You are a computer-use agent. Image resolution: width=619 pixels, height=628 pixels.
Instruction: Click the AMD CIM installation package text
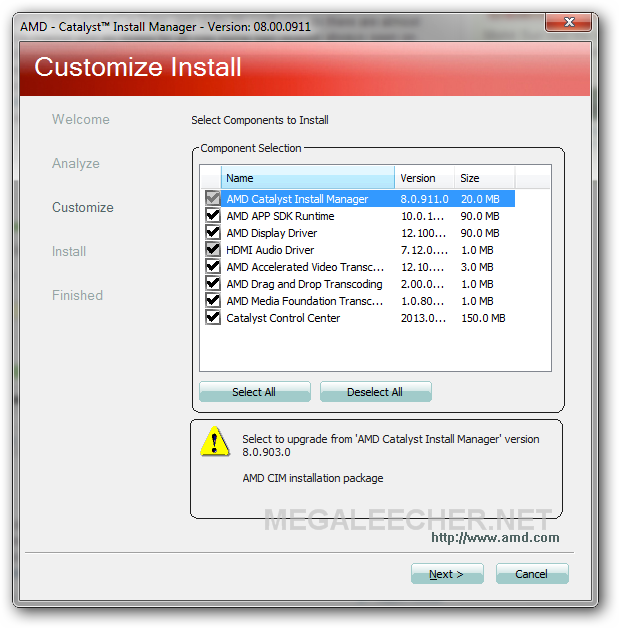[x=313, y=478]
